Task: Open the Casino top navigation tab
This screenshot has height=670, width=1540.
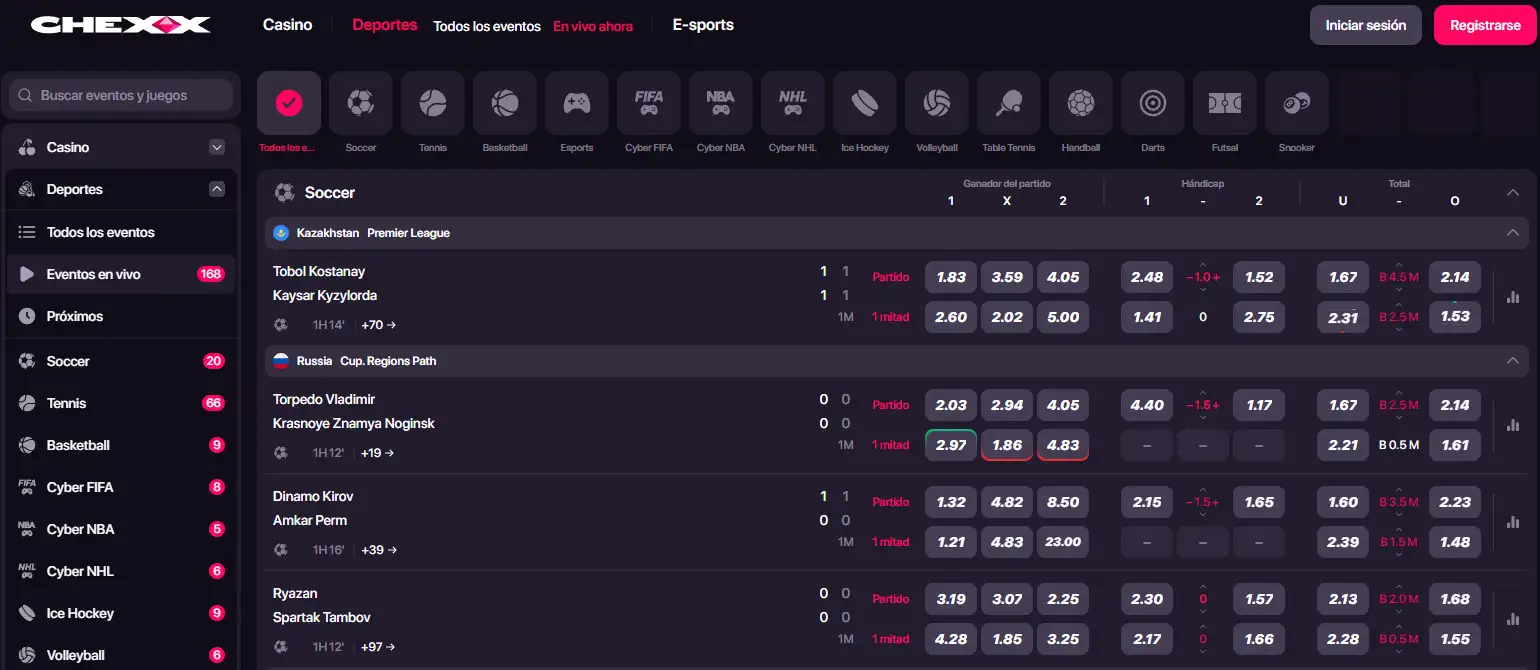Action: coord(288,25)
